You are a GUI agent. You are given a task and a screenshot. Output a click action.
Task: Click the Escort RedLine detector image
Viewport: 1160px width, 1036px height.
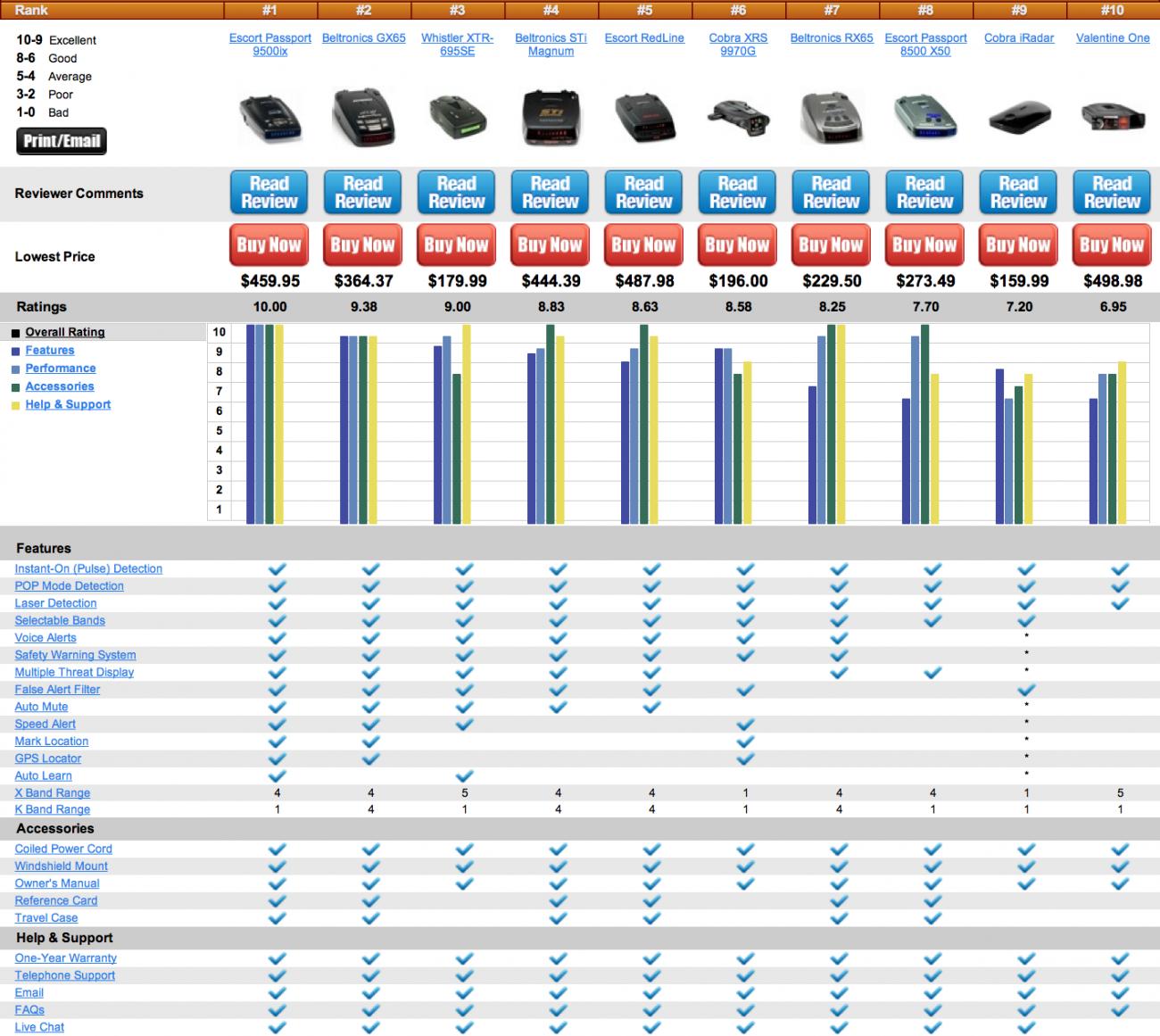[x=644, y=117]
